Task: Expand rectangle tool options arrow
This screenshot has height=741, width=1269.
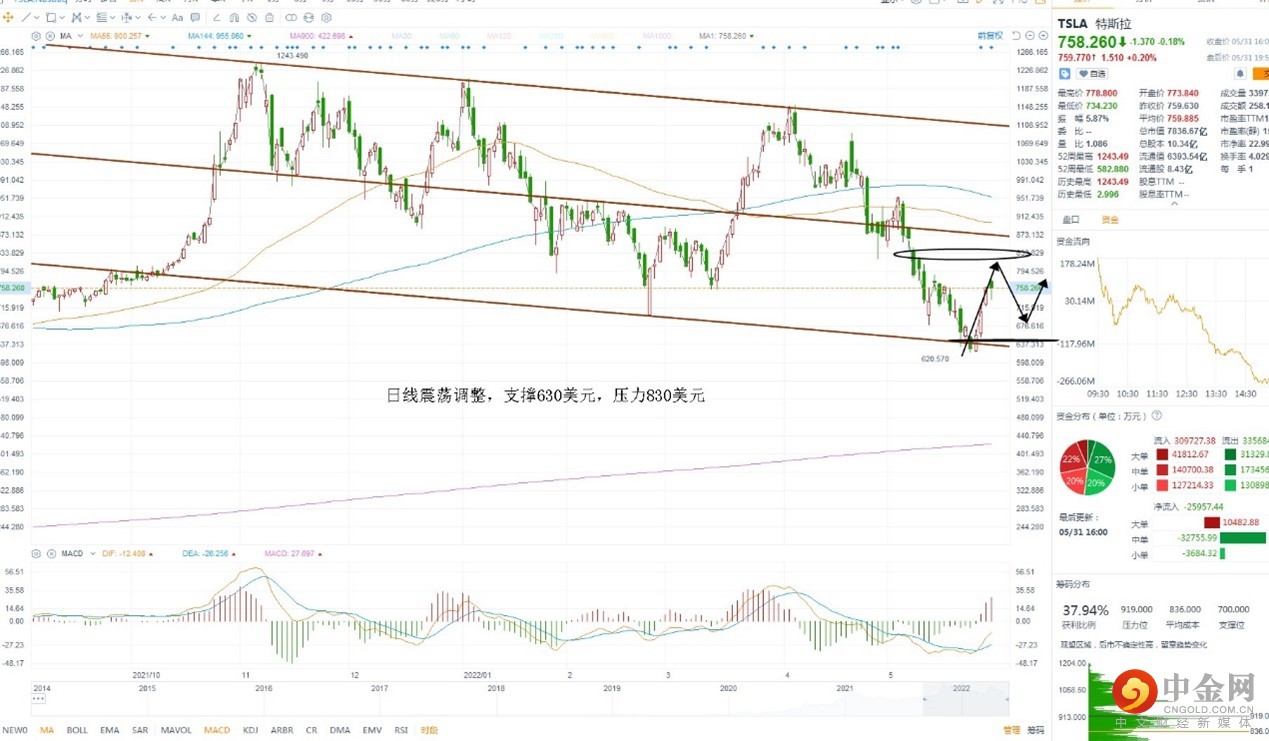Action: [x=62, y=17]
